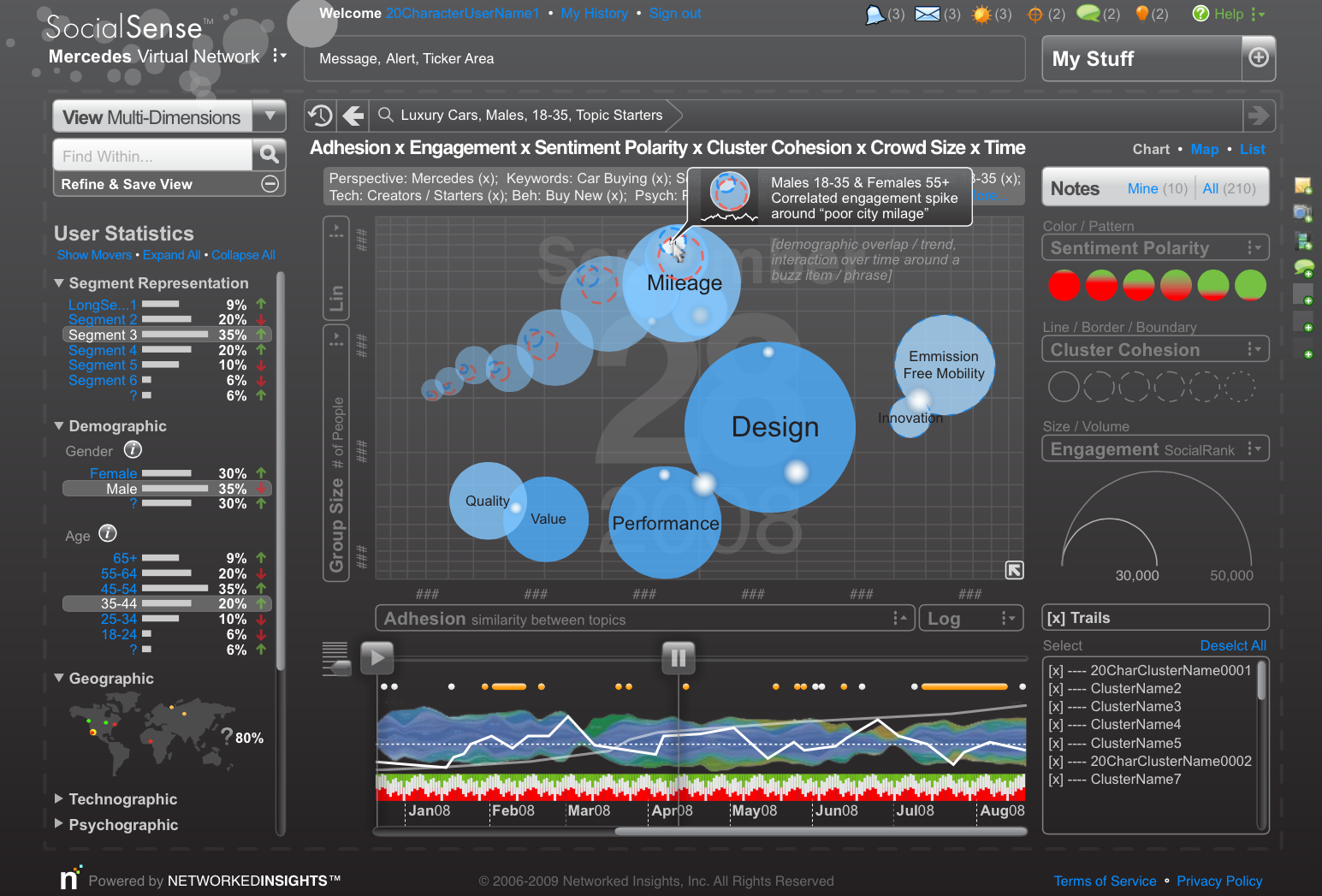Viewport: 1322px width, 896px height.
Task: Open the Engagement SocialRank dropdown
Action: coord(1254,448)
